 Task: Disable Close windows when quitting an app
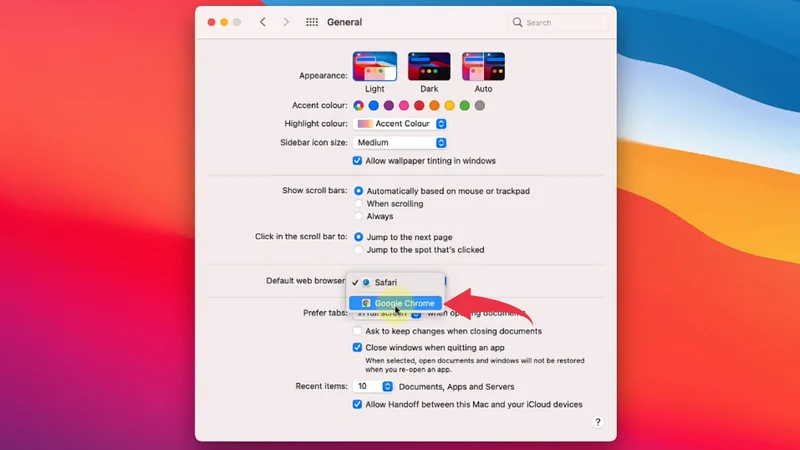pyautogui.click(x=358, y=348)
